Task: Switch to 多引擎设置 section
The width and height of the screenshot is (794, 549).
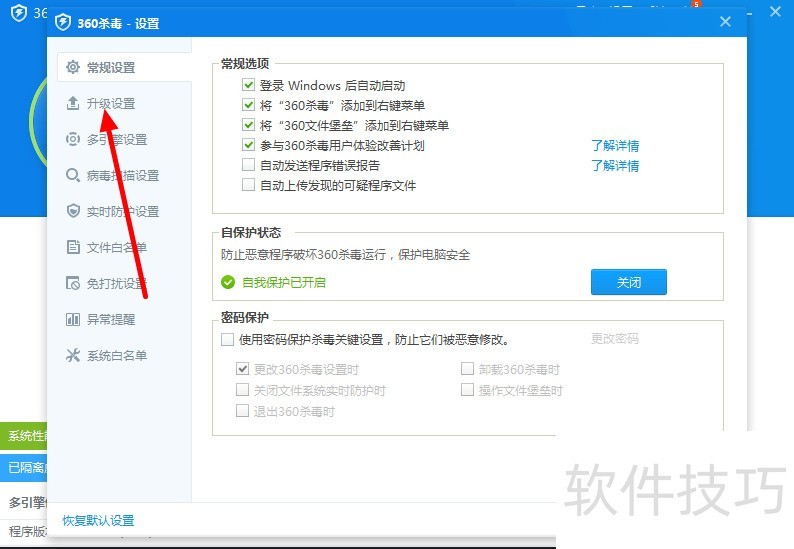Action: click(x=117, y=140)
